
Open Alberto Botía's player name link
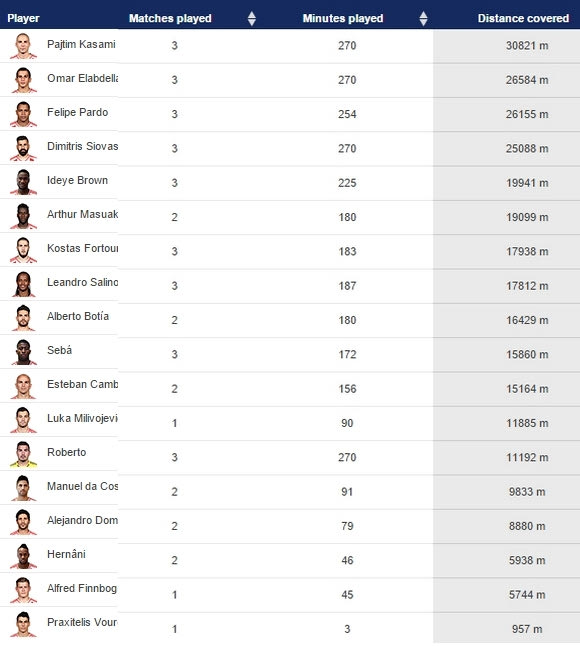click(x=78, y=316)
